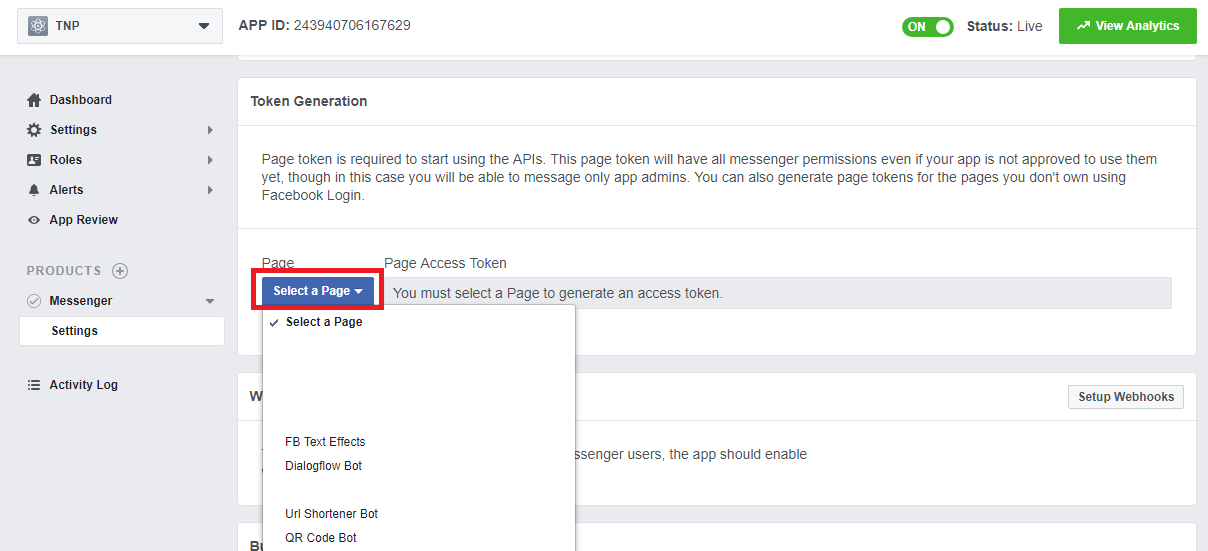The width and height of the screenshot is (1208, 551).
Task: Click the Select a Page dropdown button
Action: pos(318,291)
